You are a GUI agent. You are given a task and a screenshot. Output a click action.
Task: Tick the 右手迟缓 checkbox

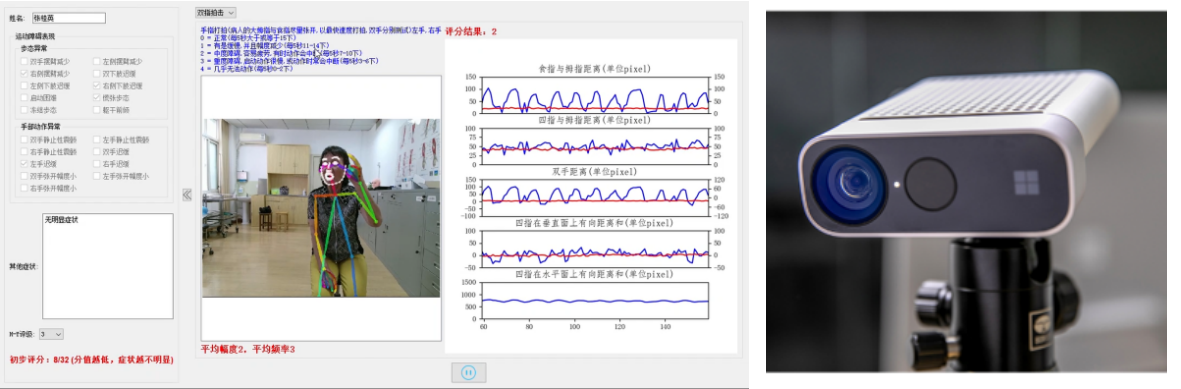click(x=96, y=164)
